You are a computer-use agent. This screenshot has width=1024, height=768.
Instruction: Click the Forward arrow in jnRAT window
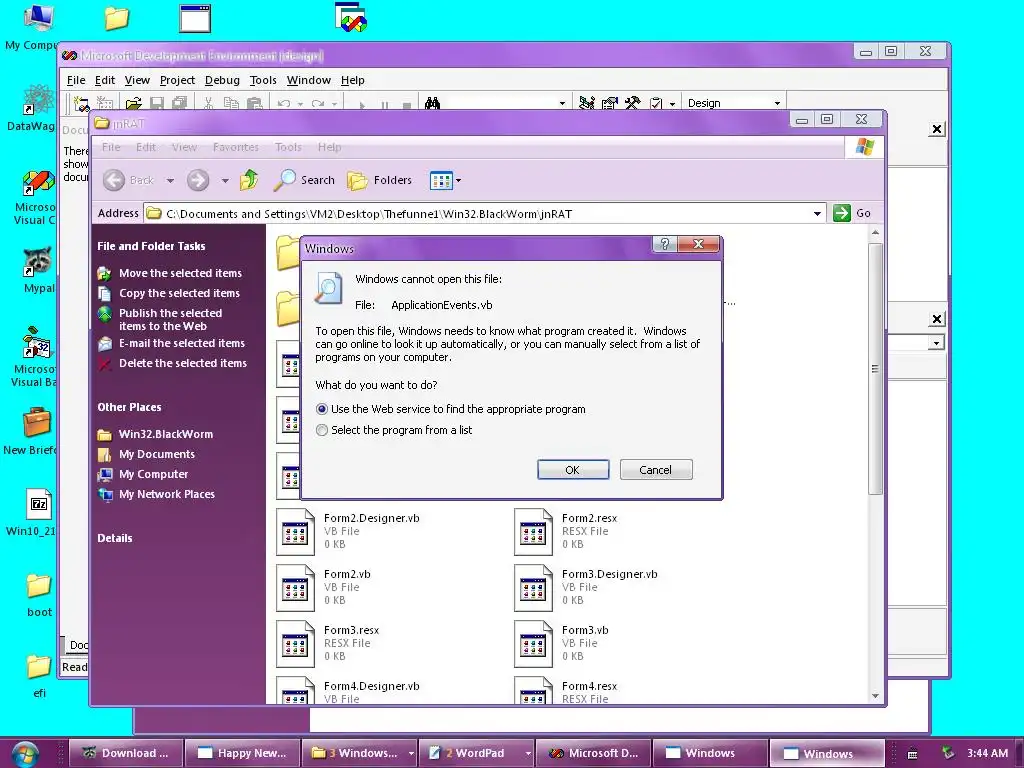click(x=198, y=180)
